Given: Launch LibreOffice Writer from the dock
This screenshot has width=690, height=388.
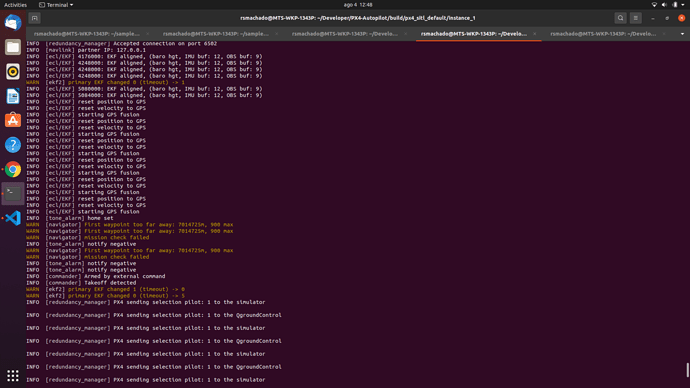Looking at the screenshot, I should pyautogui.click(x=13, y=96).
